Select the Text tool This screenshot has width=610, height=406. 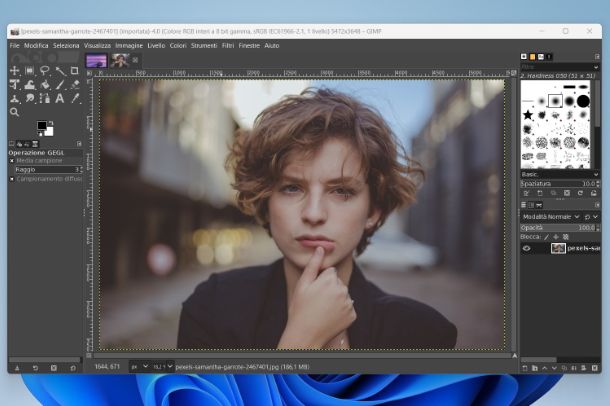tap(60, 98)
